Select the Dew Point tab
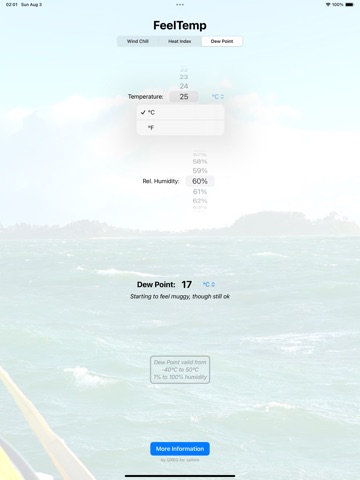 point(222,41)
